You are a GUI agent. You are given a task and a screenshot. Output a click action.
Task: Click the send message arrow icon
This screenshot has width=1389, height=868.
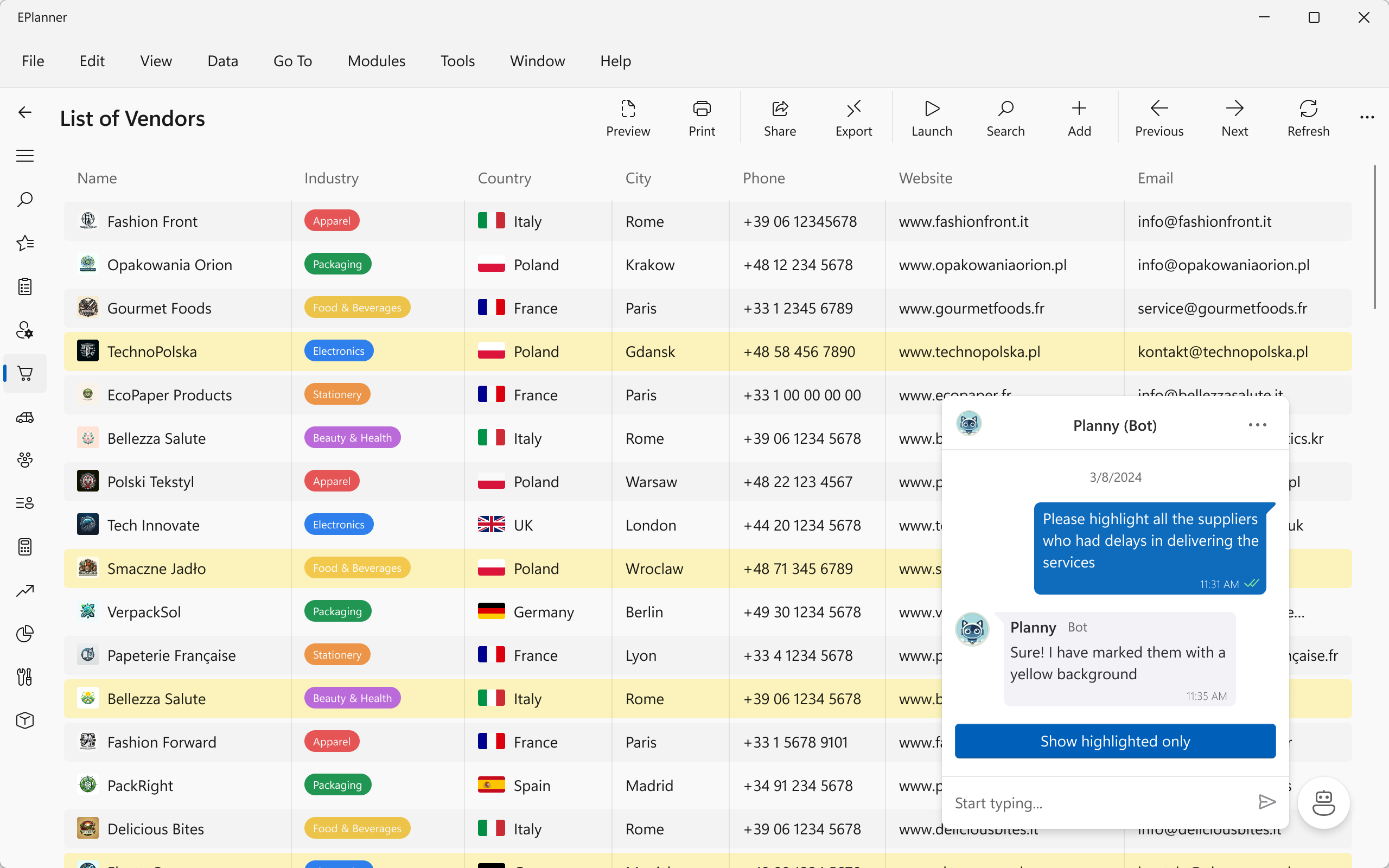1266,802
